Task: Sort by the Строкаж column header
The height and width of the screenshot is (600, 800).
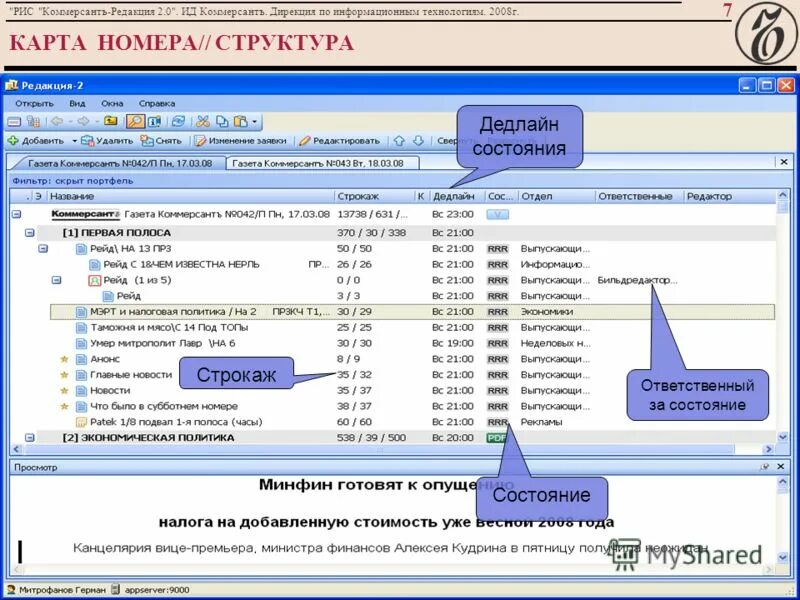Action: pos(375,196)
